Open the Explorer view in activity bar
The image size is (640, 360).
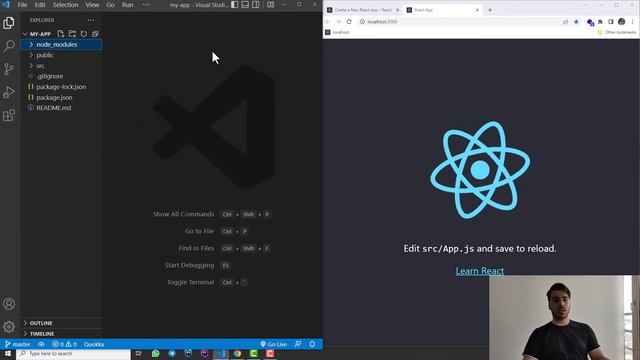pyautogui.click(x=9, y=23)
